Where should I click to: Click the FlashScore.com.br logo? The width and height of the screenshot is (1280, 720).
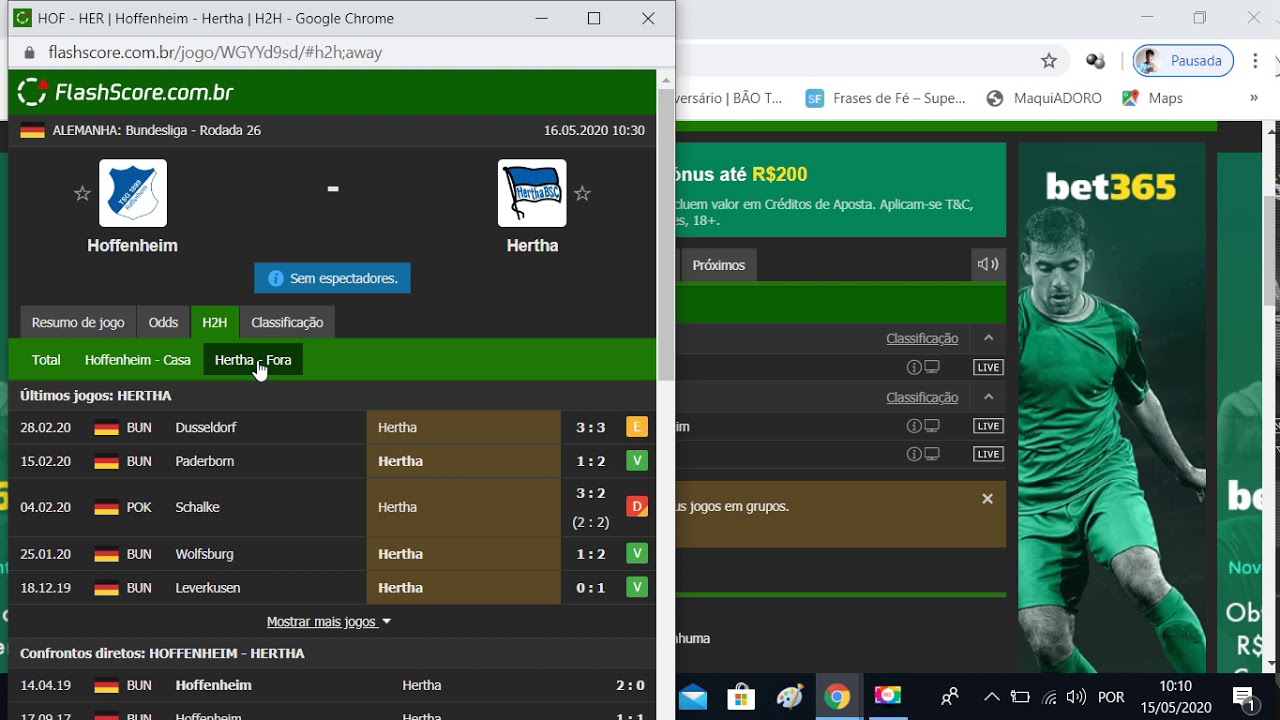tap(126, 93)
